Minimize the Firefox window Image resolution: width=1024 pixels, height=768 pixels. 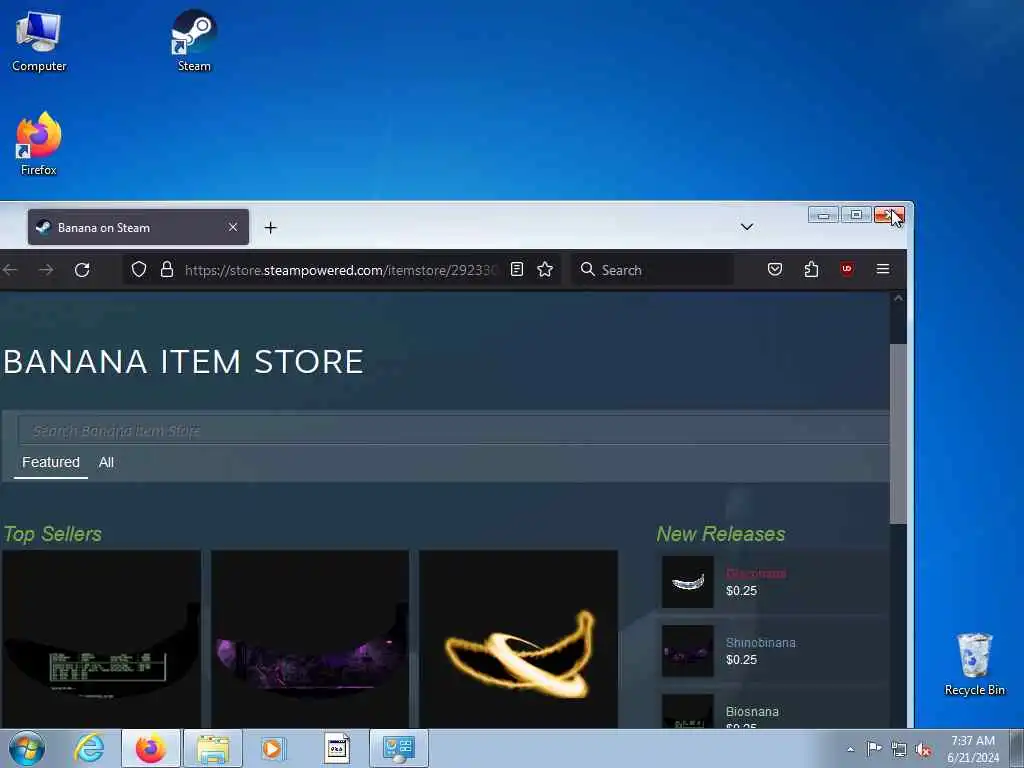(823, 215)
